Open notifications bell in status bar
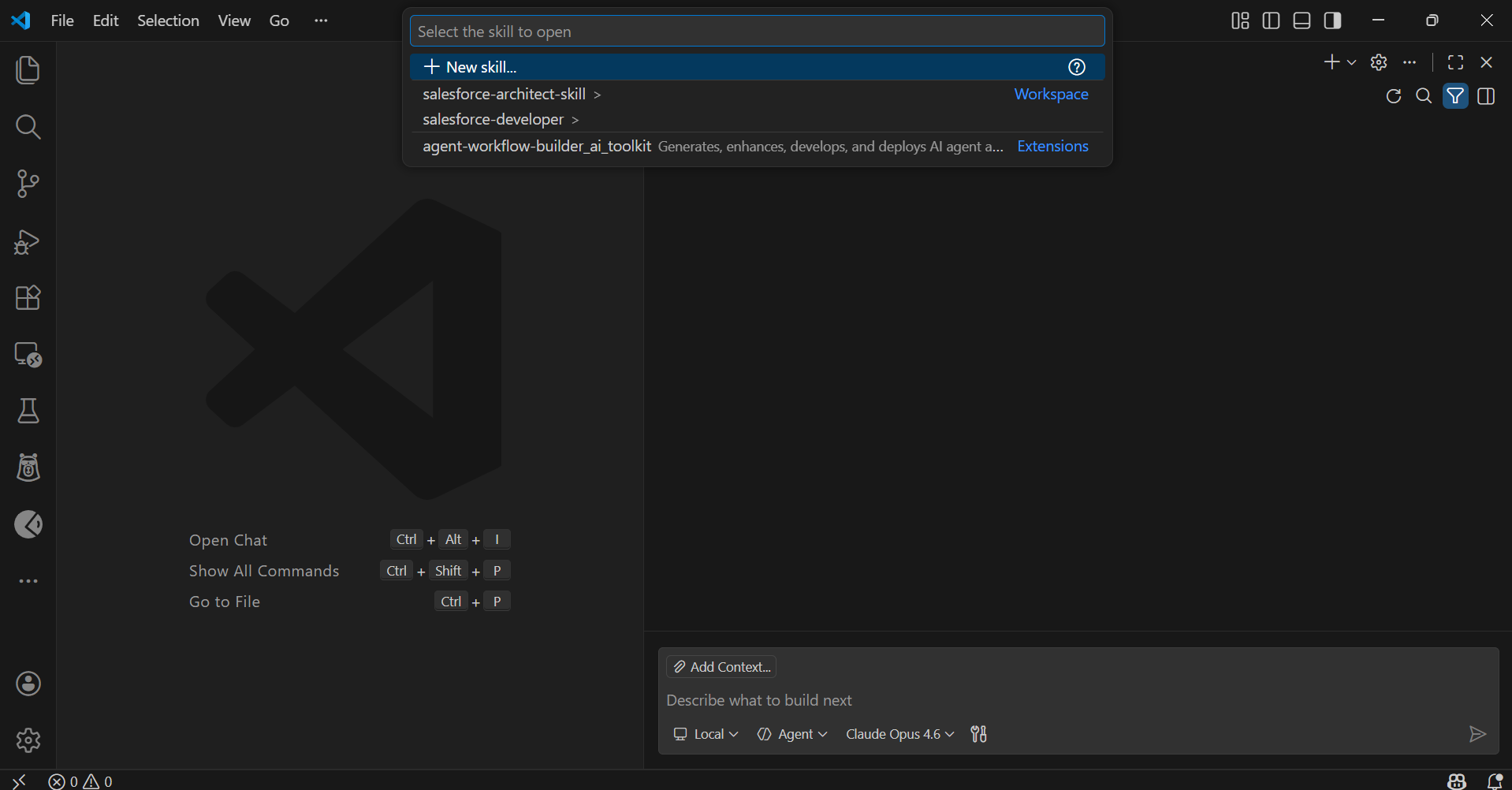The height and width of the screenshot is (790, 1512). coord(1494,781)
